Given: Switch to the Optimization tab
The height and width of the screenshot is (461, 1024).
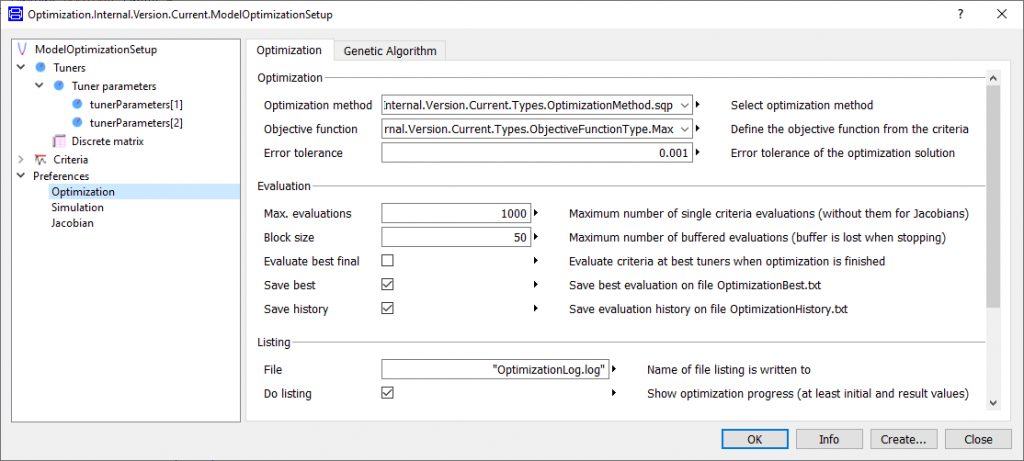Looking at the screenshot, I should point(289,50).
